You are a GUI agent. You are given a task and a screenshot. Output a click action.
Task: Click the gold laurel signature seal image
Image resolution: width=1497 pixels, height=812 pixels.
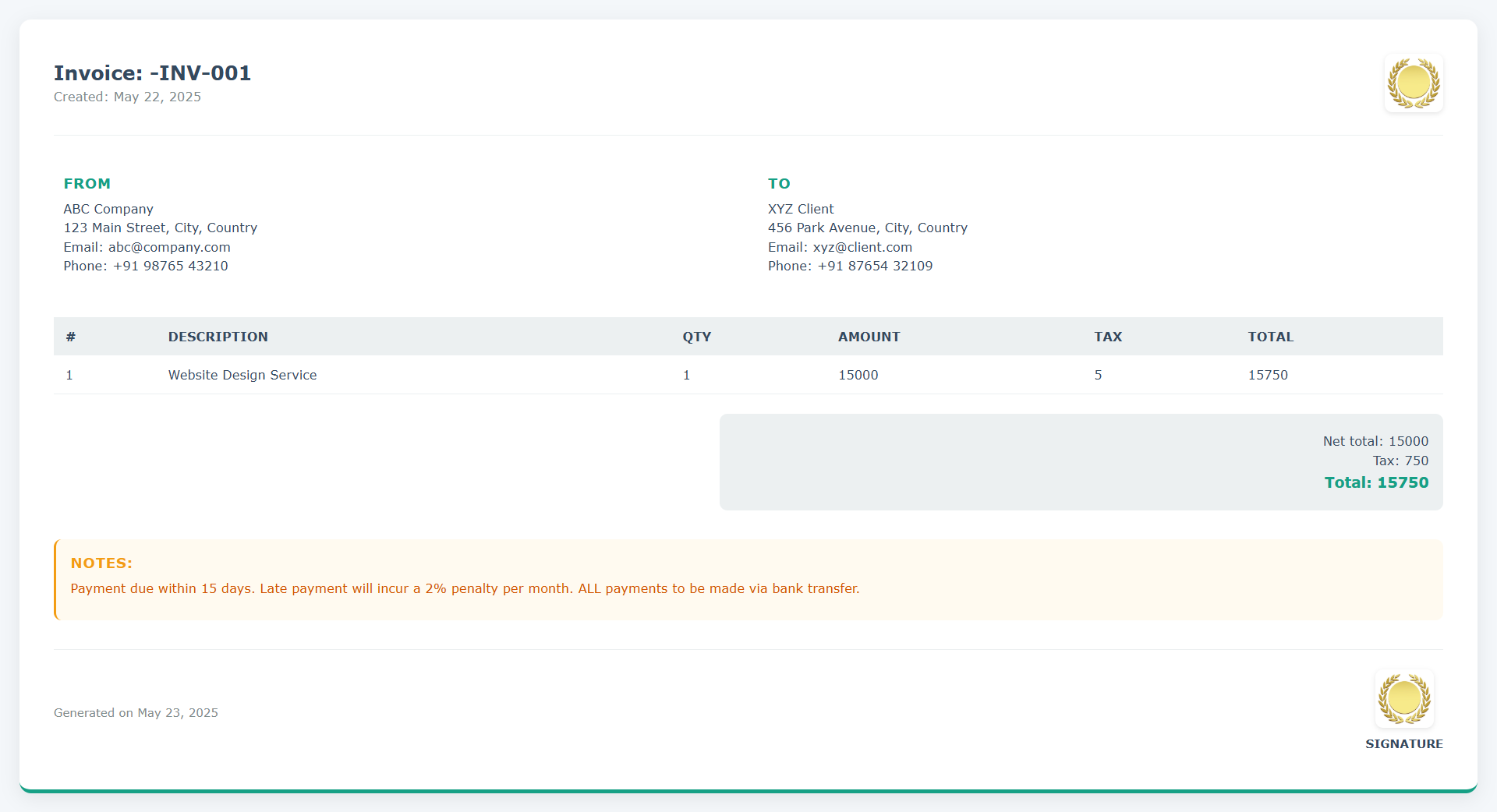[x=1403, y=699]
